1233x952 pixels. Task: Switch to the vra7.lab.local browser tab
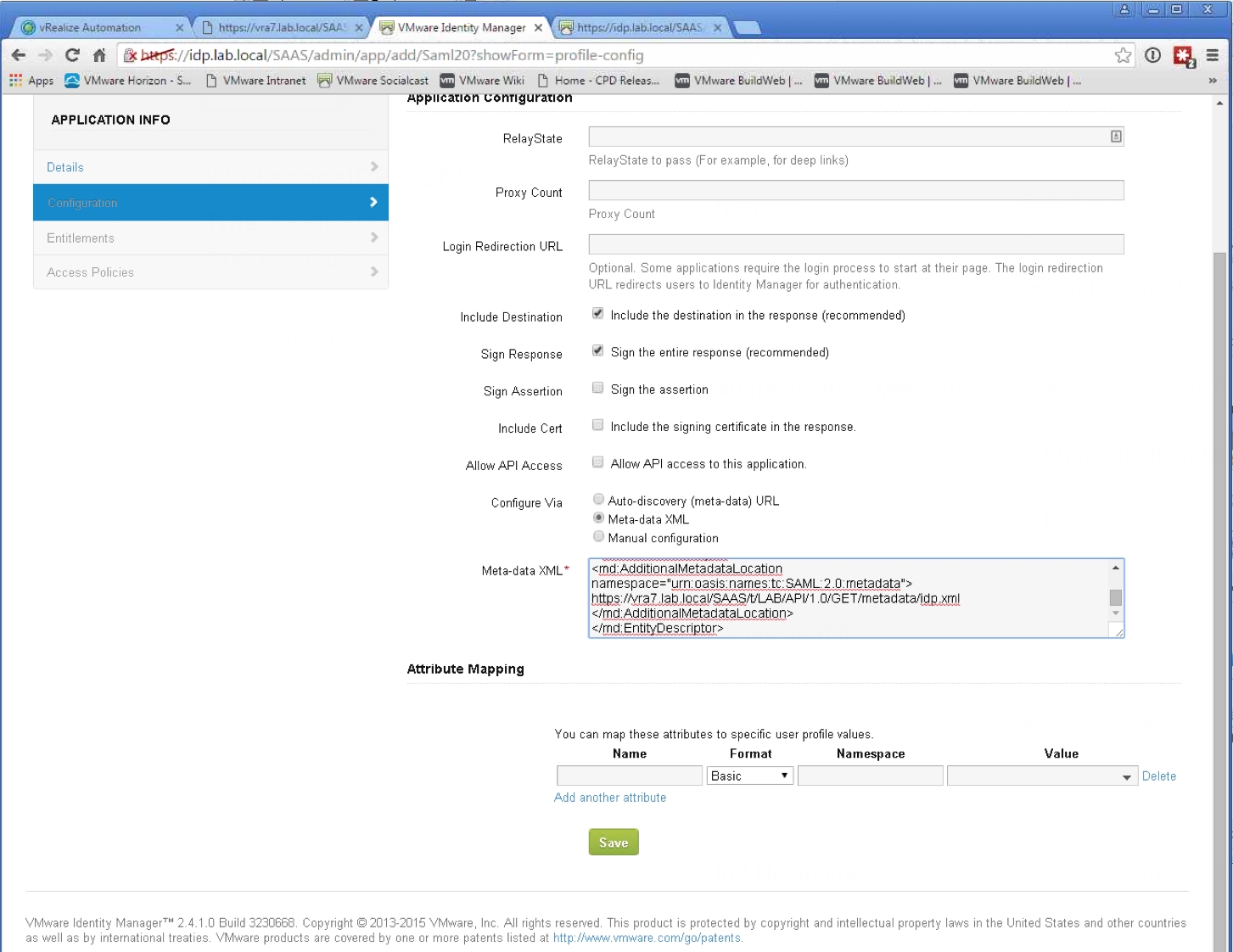point(282,28)
